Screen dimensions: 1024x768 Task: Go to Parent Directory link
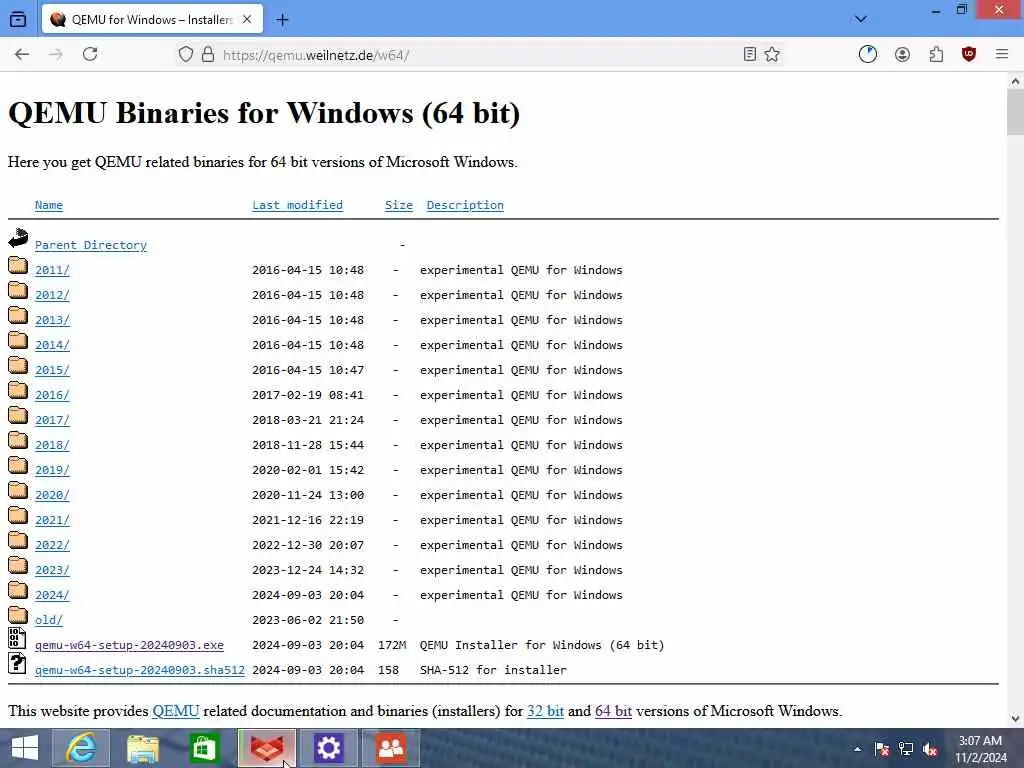pyautogui.click(x=91, y=245)
